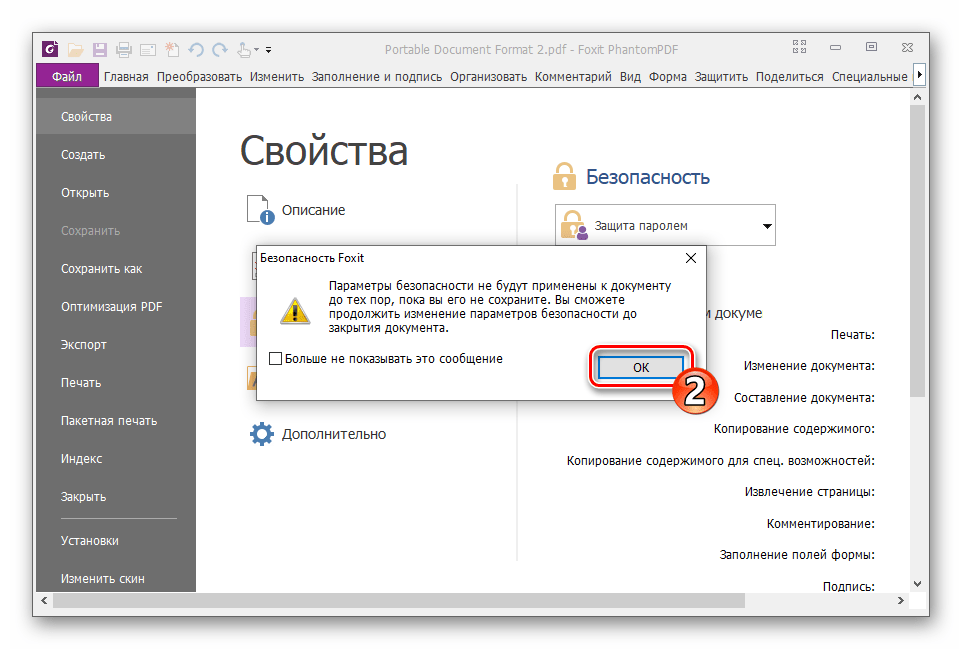
Task: Expand the hand tool dropdown arrow
Action: click(256, 50)
